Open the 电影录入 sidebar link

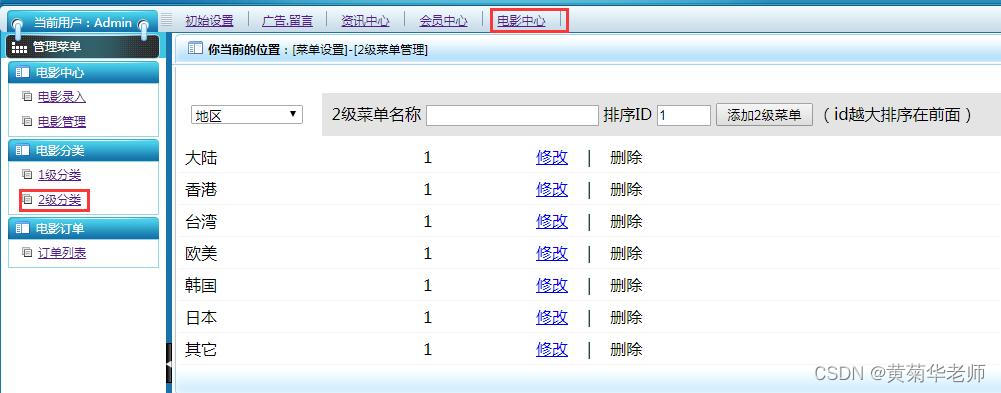[x=61, y=97]
